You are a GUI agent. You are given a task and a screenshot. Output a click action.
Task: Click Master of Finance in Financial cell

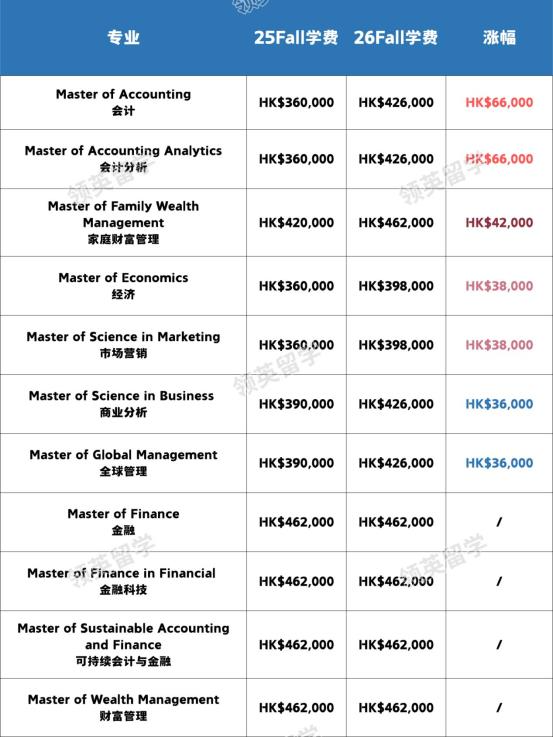123,581
